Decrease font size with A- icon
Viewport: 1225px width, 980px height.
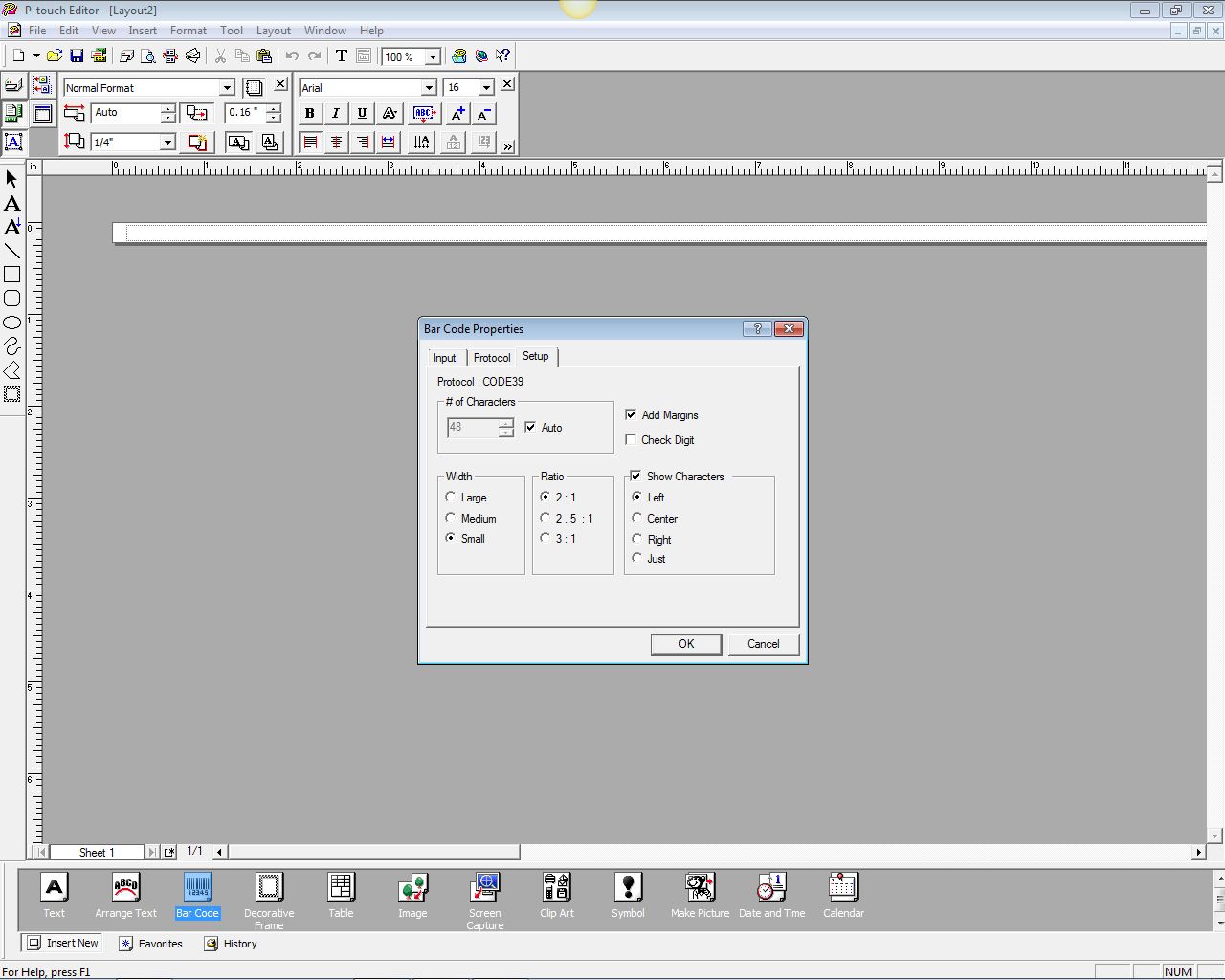(484, 113)
